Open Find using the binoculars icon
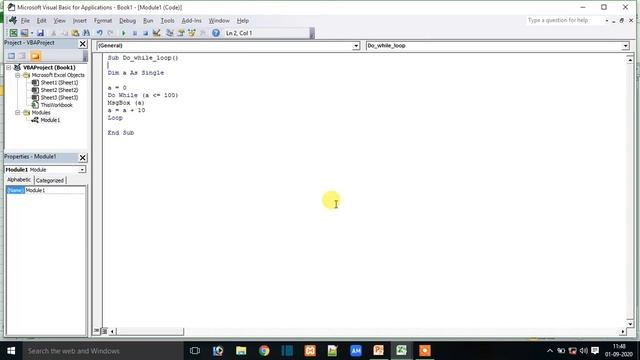 pos(87,33)
